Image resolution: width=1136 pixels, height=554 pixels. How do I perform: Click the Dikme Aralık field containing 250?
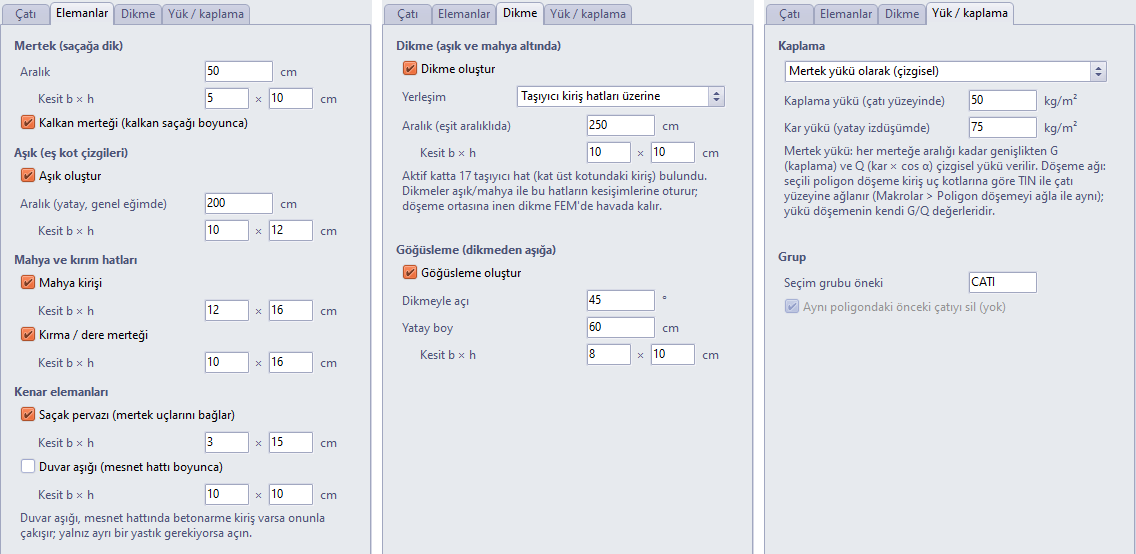point(621,125)
